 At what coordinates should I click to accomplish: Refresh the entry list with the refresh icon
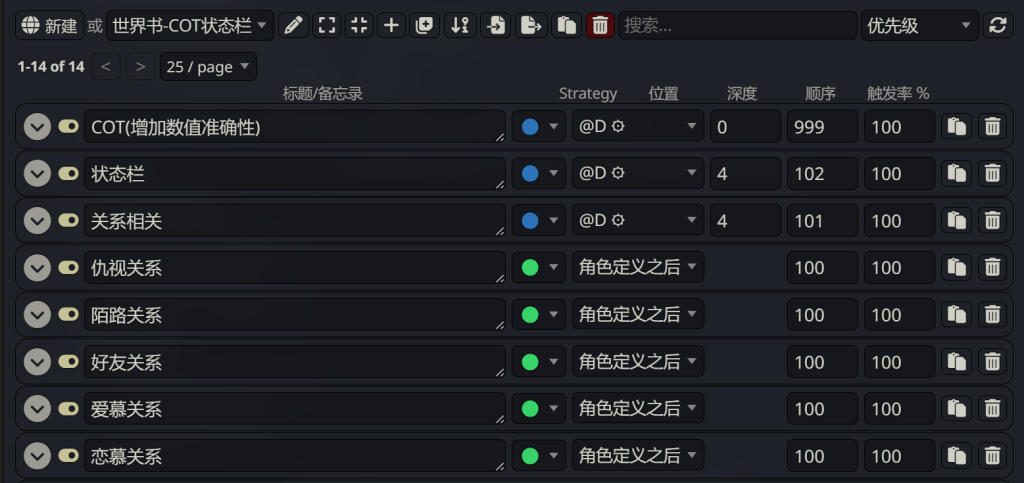[x=998, y=25]
